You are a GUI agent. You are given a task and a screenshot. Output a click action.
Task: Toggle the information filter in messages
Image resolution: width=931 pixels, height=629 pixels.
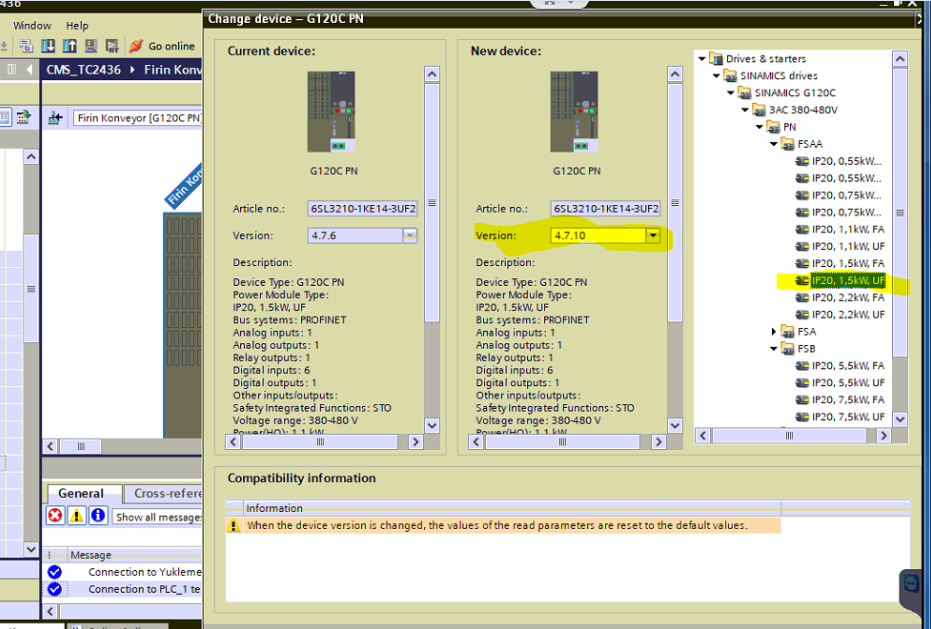point(98,516)
